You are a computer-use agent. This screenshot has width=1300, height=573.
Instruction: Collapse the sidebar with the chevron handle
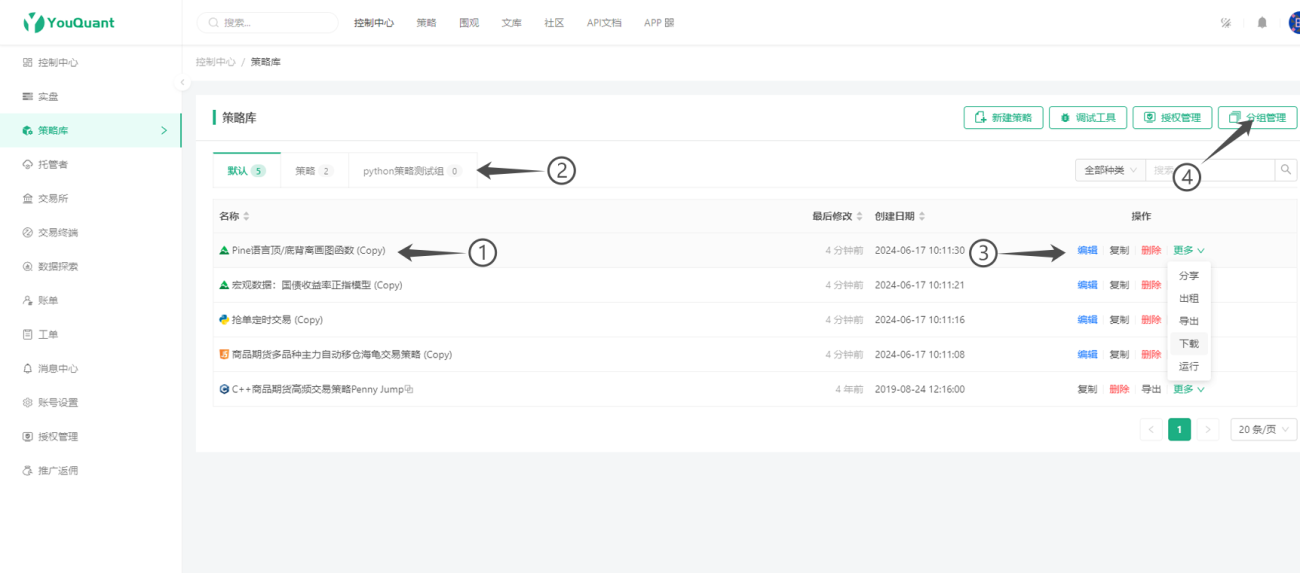(183, 82)
